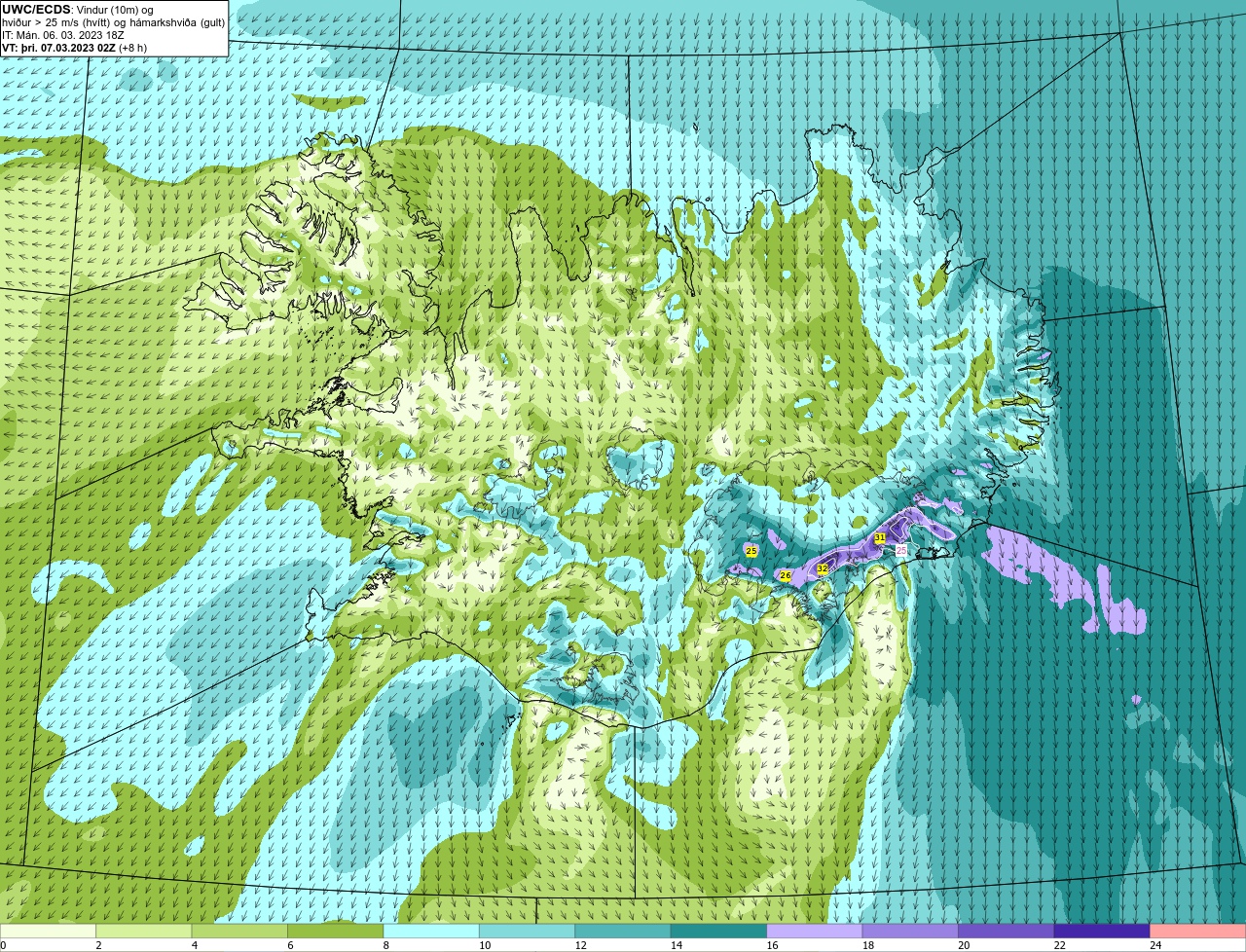
Task: Click the 10–12 m/s light teal legend swatch
Action: click(528, 931)
